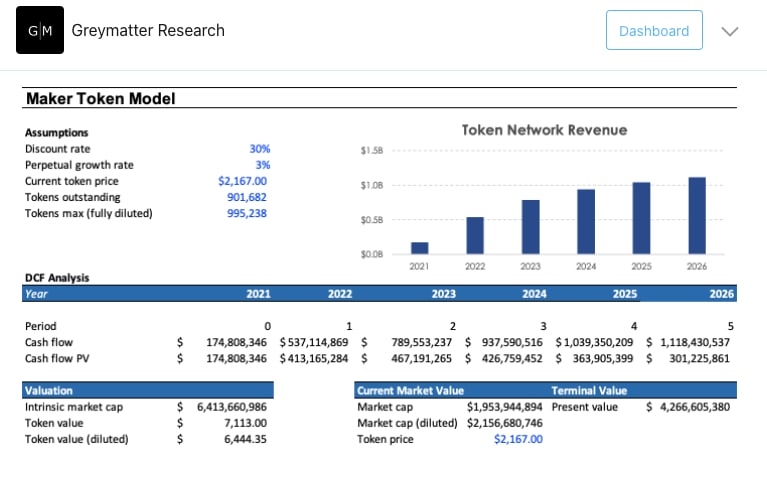Open the Greymatter Research home link
This screenshot has height=504, width=767.
(x=148, y=30)
